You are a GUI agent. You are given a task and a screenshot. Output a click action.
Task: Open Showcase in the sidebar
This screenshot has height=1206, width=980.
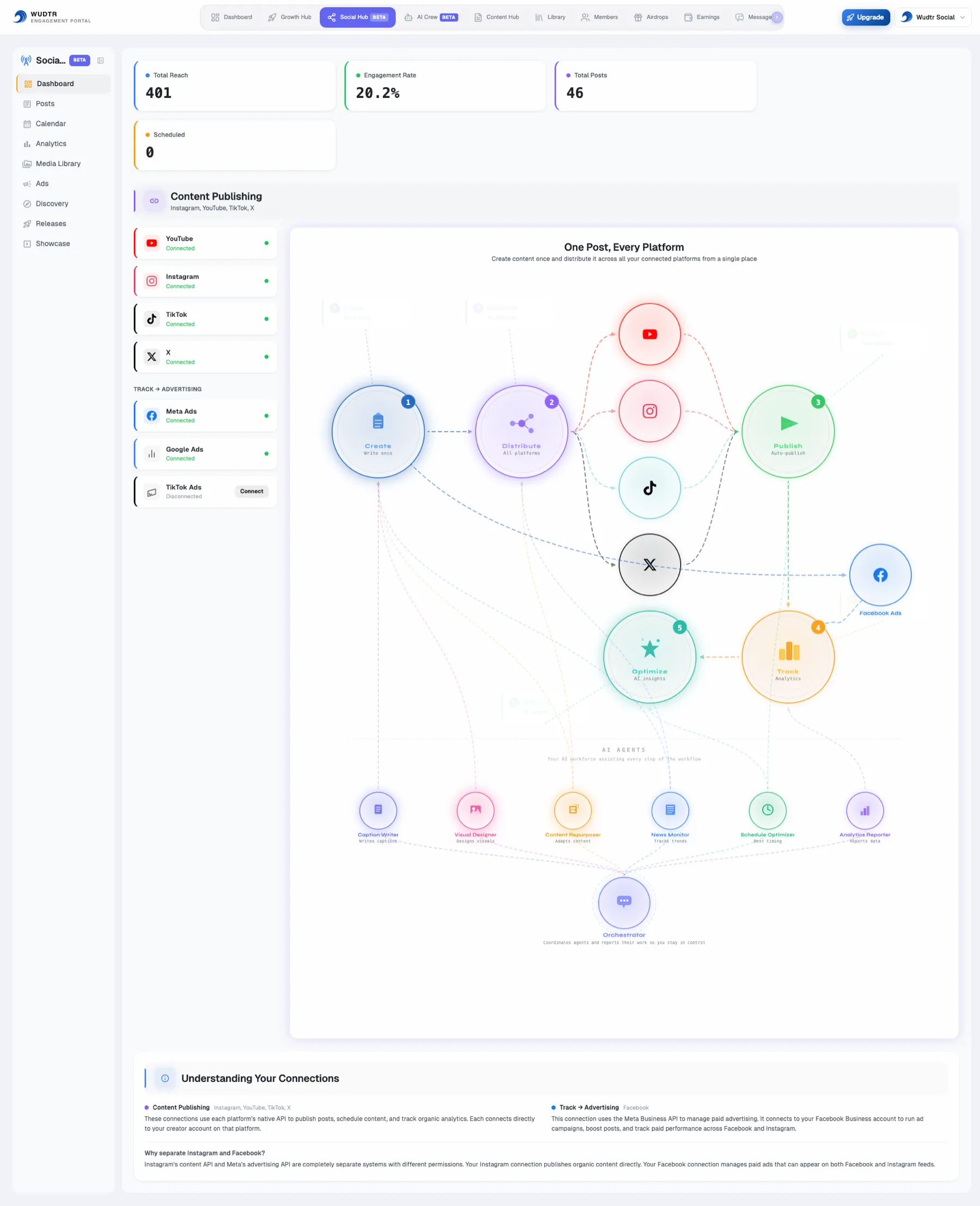[64, 244]
